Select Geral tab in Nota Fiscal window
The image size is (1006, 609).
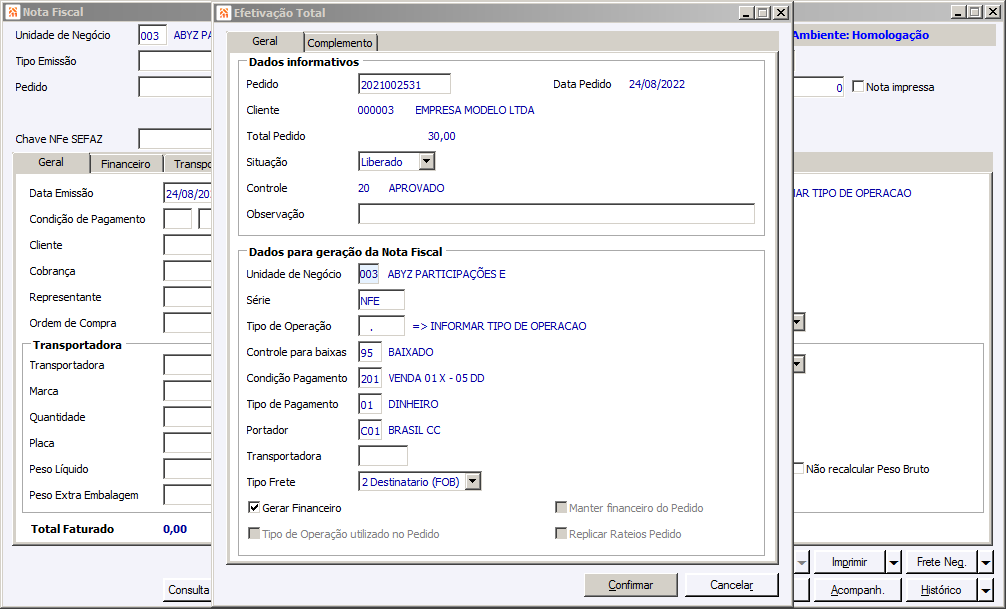pyautogui.click(x=51, y=162)
